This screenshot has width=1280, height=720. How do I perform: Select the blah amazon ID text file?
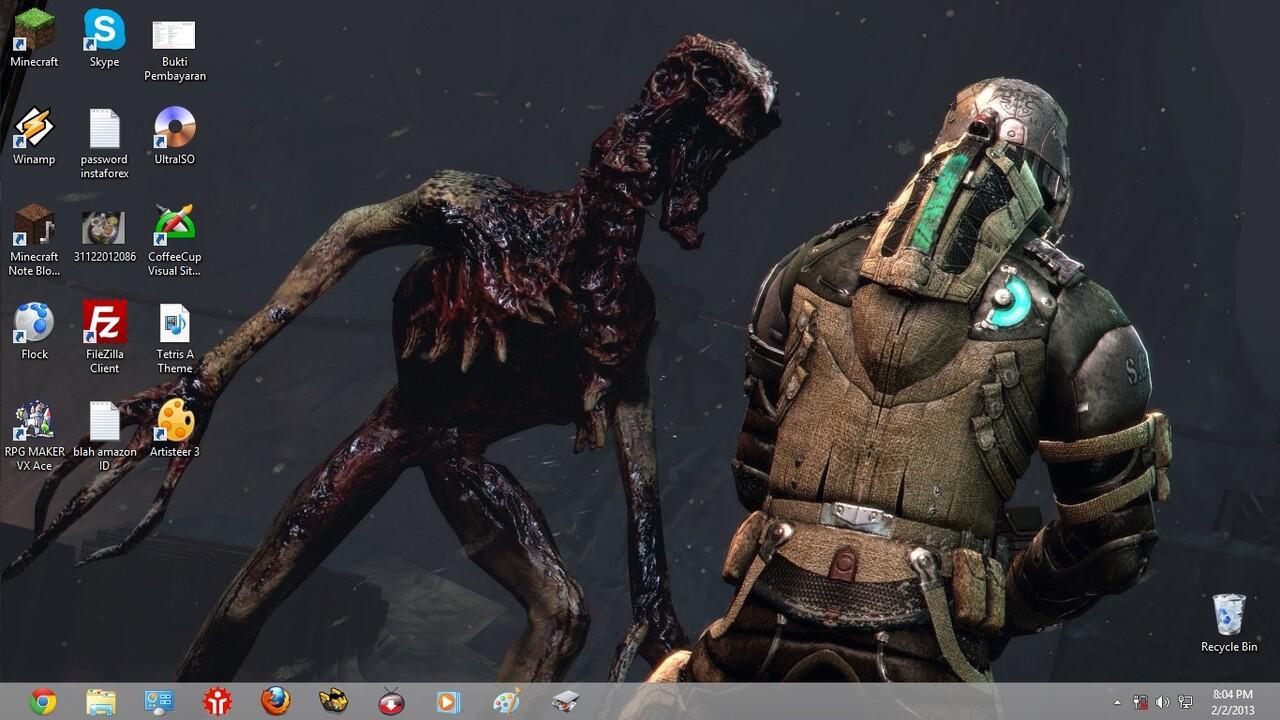click(x=104, y=420)
